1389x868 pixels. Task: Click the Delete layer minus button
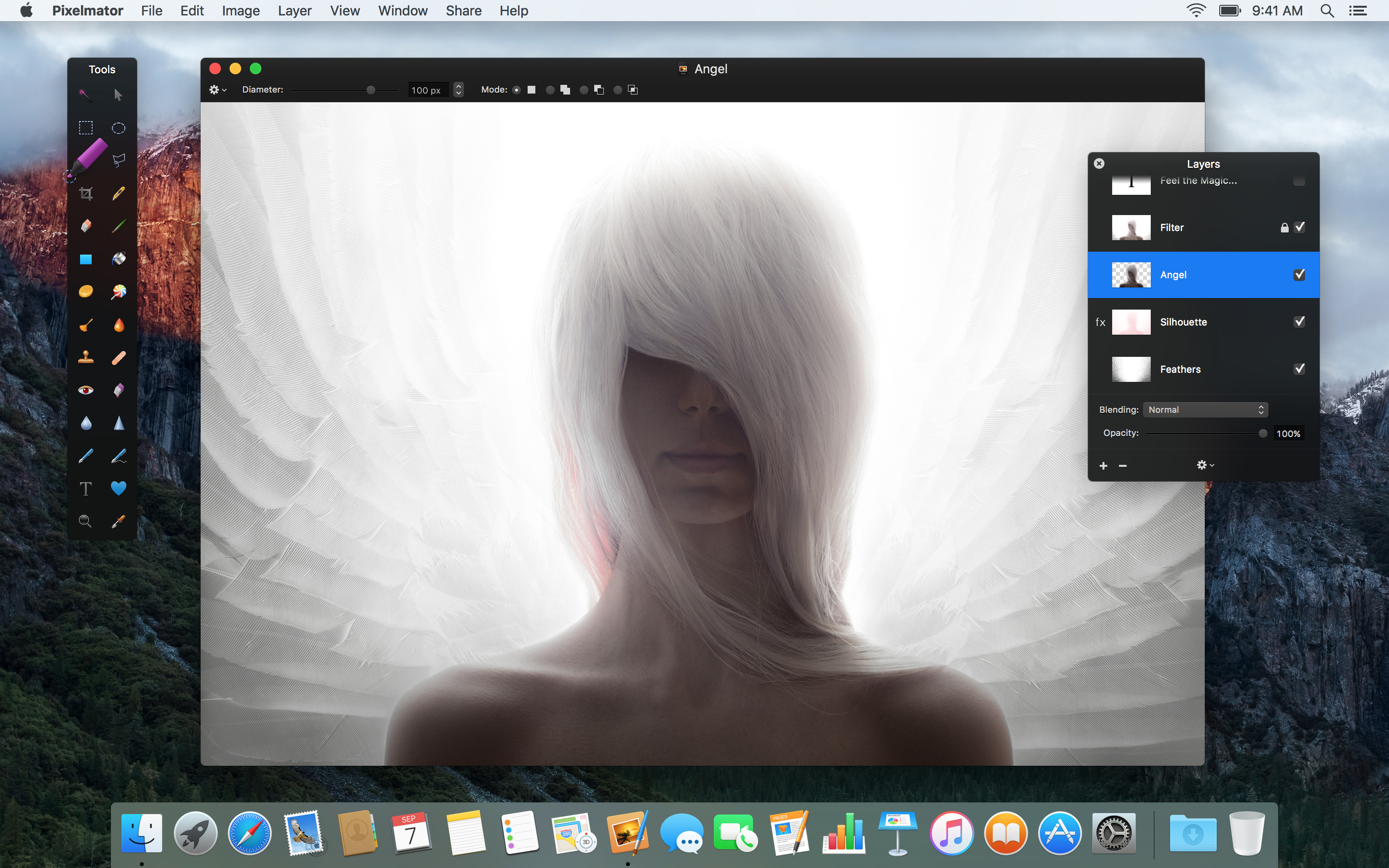point(1121,465)
